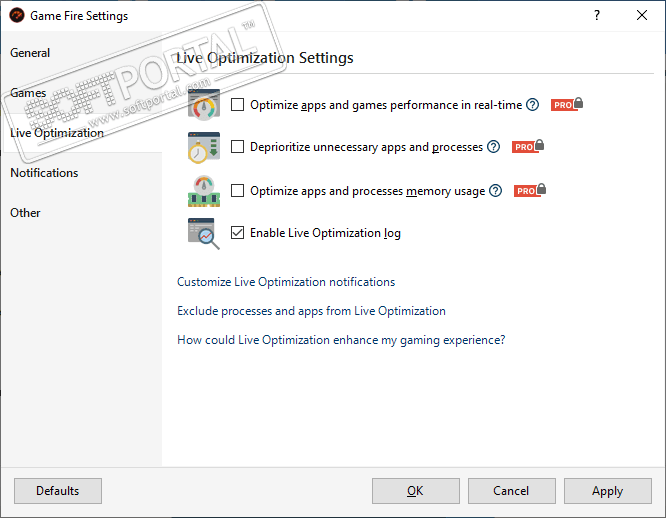Switch to the General settings tab
Image resolution: width=666 pixels, height=518 pixels.
click(31, 53)
